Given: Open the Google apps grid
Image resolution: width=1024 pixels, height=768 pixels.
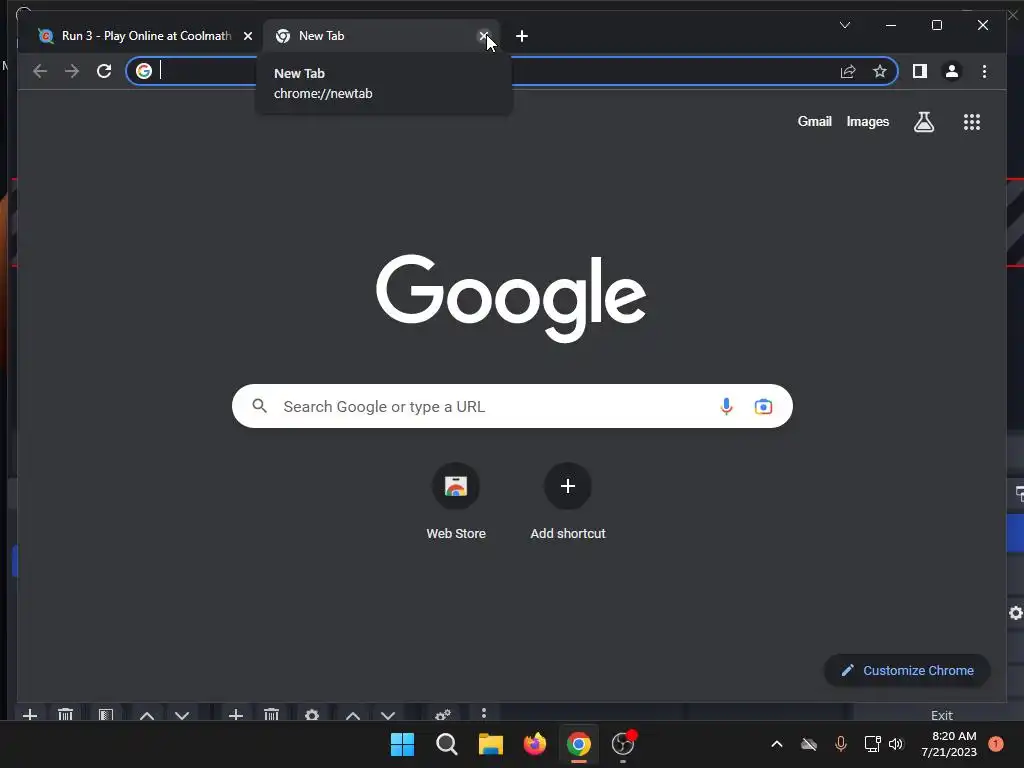Looking at the screenshot, I should [x=972, y=121].
